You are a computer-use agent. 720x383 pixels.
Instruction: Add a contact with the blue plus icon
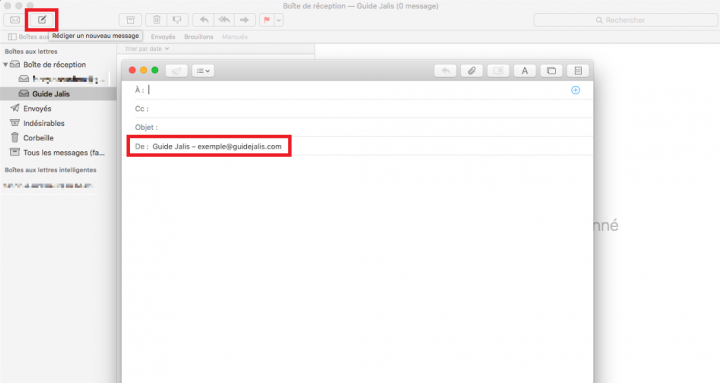click(x=575, y=90)
